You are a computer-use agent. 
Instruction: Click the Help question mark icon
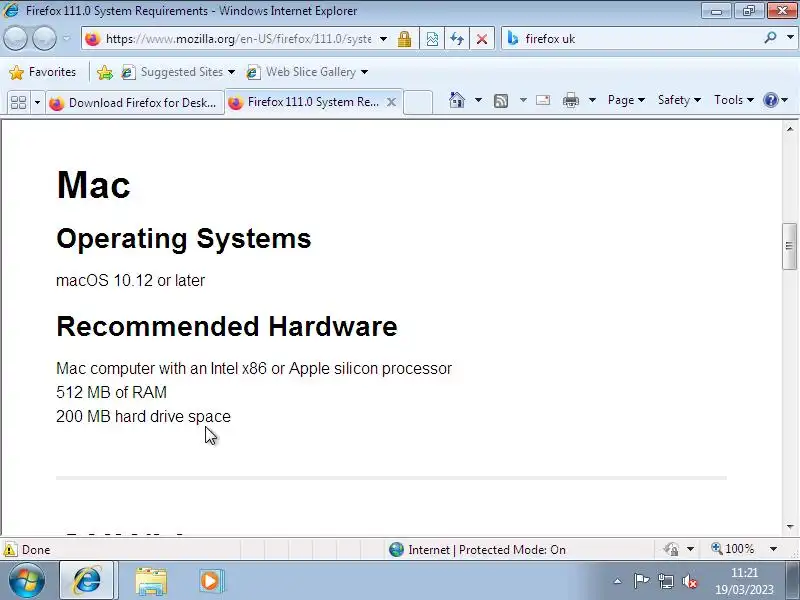(x=770, y=100)
